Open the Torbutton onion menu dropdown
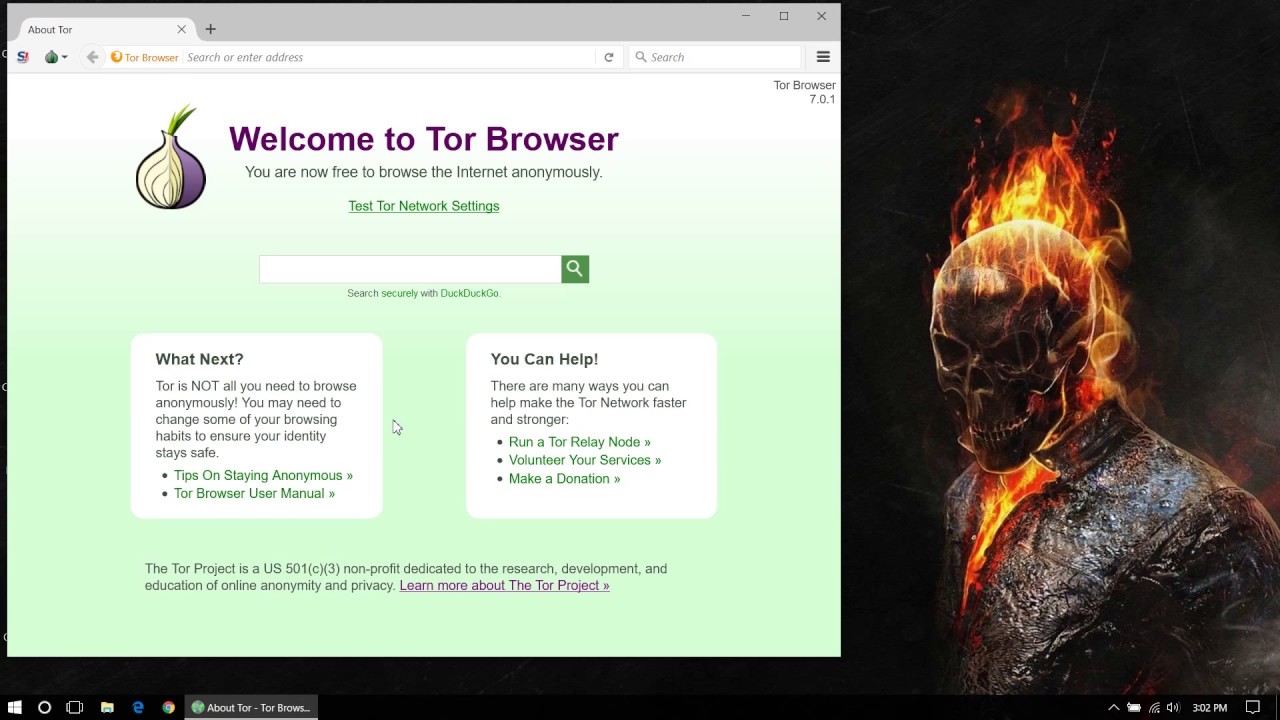The height and width of the screenshot is (720, 1280). click(56, 57)
